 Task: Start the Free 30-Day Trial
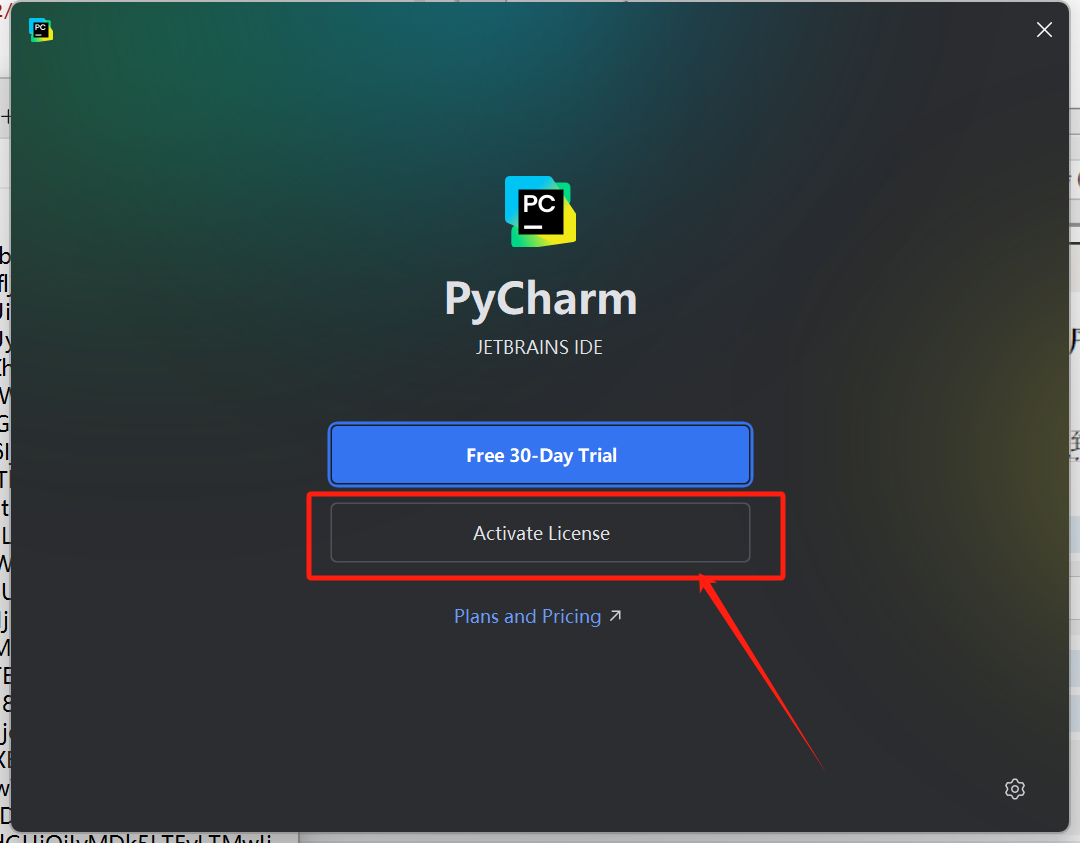click(541, 455)
